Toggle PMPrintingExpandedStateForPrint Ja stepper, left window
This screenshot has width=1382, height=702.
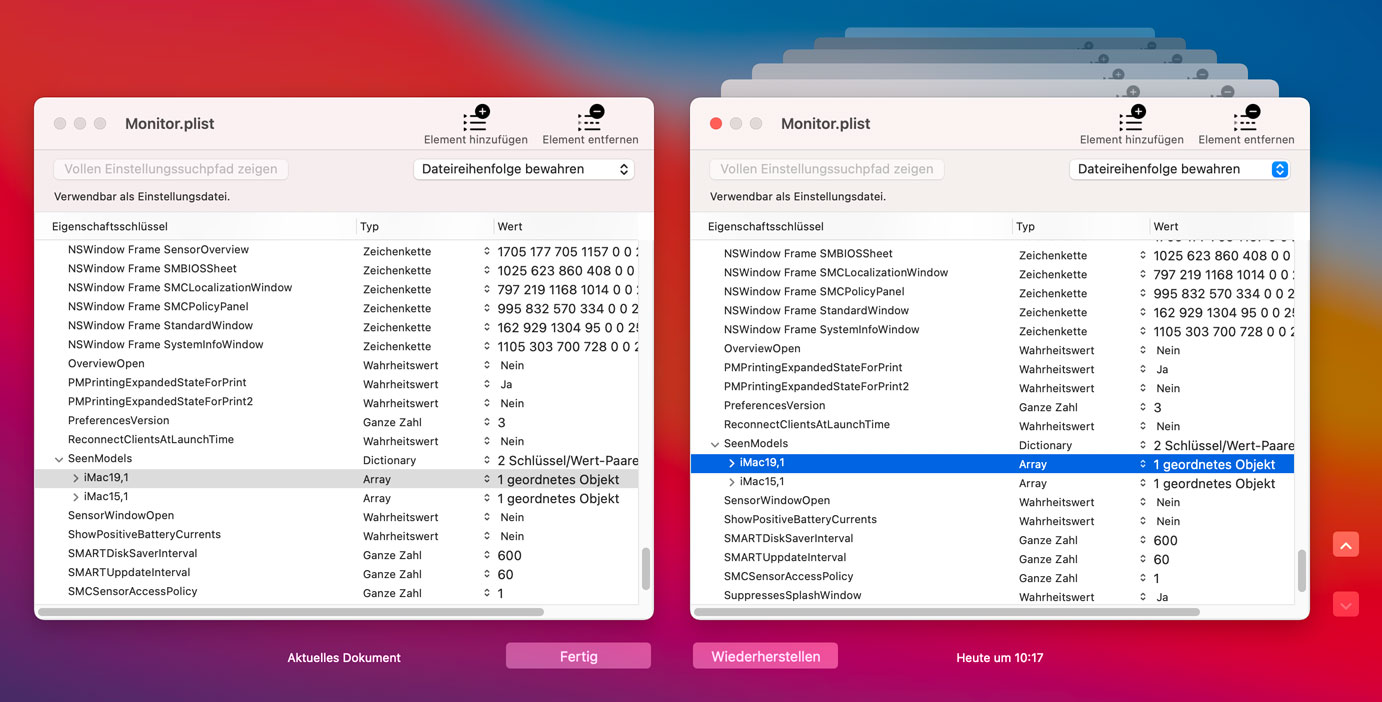click(x=487, y=384)
